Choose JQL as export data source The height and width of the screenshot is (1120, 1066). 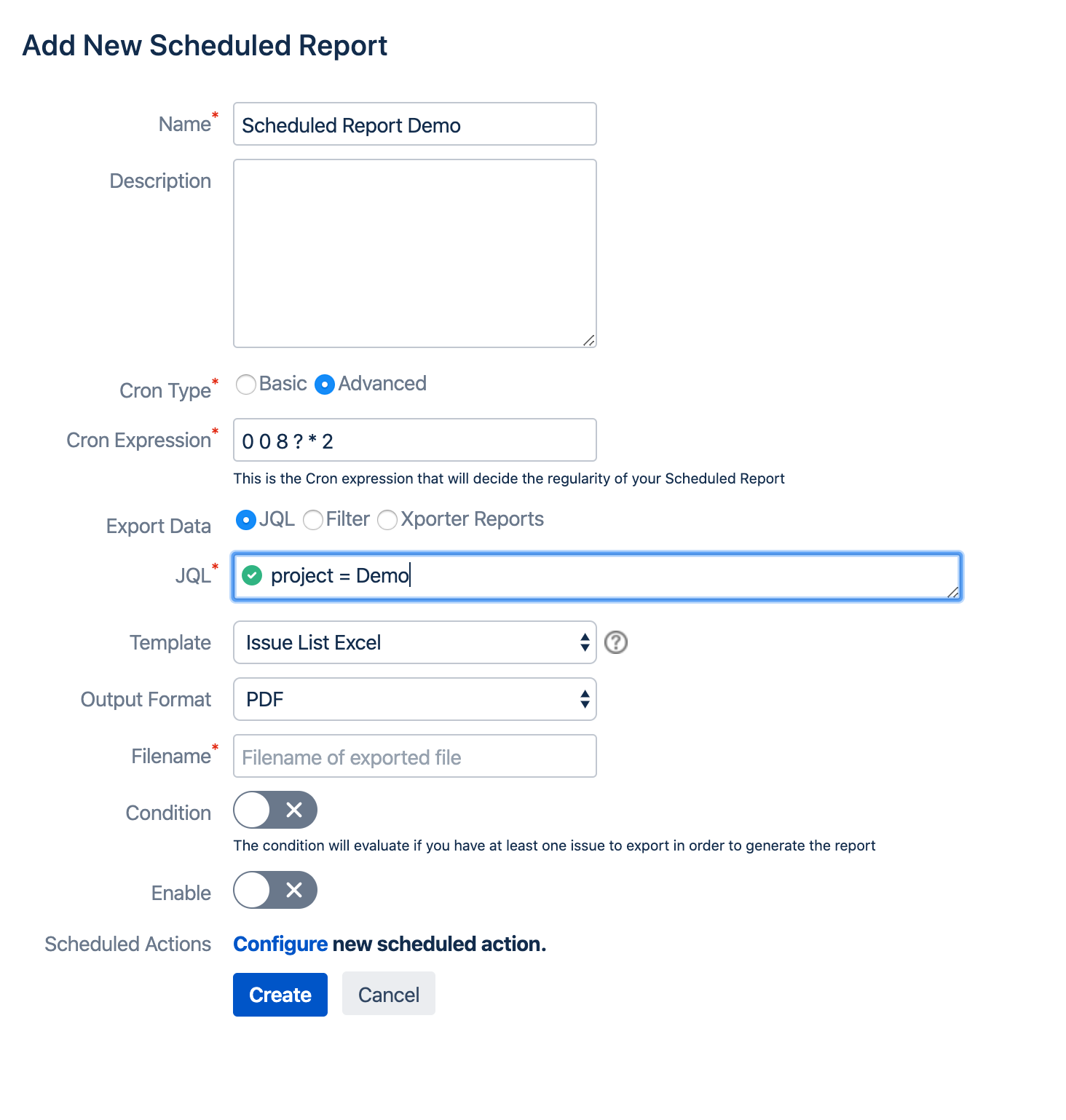[x=246, y=519]
